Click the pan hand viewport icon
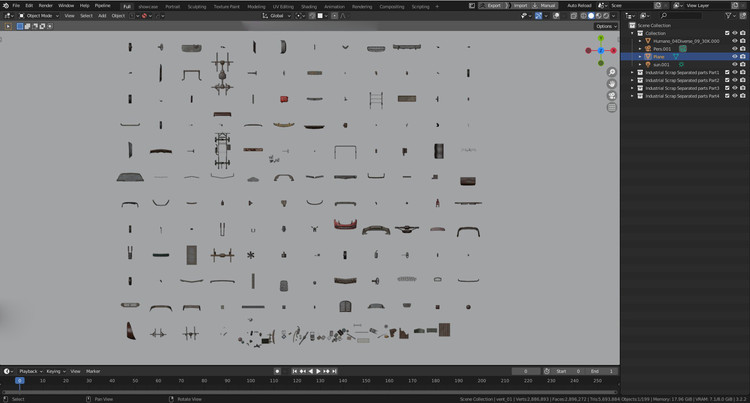 (x=612, y=84)
